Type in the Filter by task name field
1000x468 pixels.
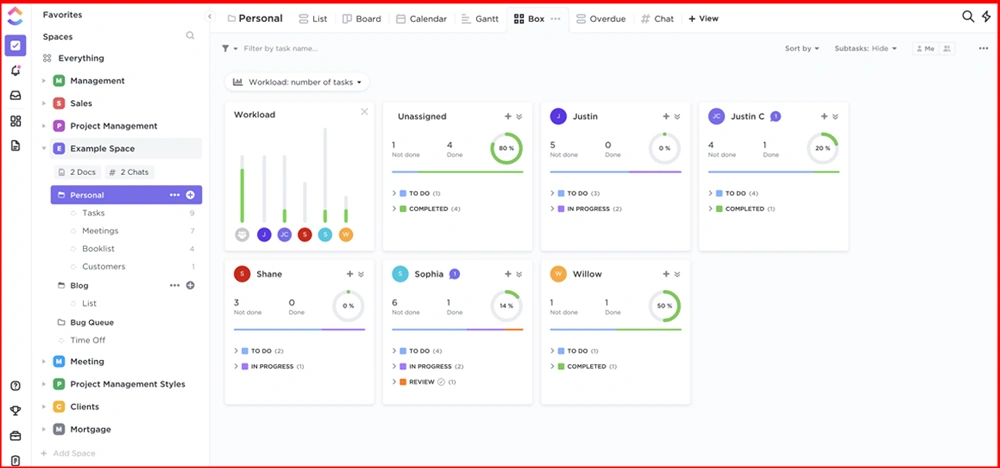tap(281, 48)
